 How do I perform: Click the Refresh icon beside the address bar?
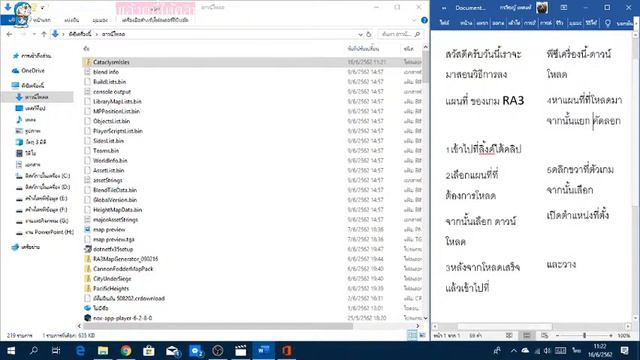(369, 34)
